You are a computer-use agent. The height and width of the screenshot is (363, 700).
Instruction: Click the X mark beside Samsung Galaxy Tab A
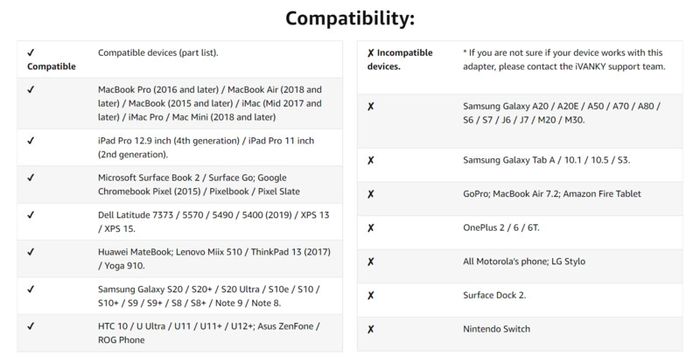pyautogui.click(x=371, y=160)
